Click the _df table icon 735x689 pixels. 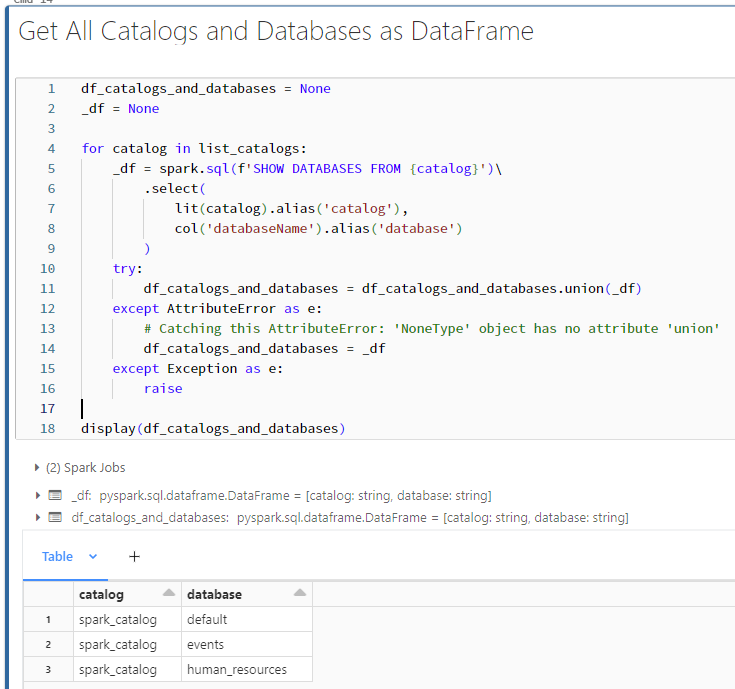tap(55, 495)
